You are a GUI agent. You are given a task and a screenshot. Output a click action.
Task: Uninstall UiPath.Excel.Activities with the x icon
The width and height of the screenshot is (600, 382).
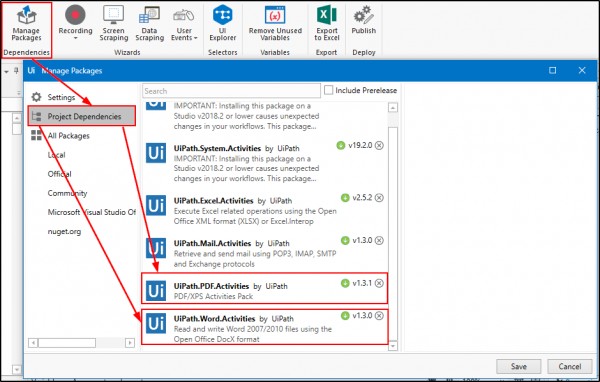point(379,198)
